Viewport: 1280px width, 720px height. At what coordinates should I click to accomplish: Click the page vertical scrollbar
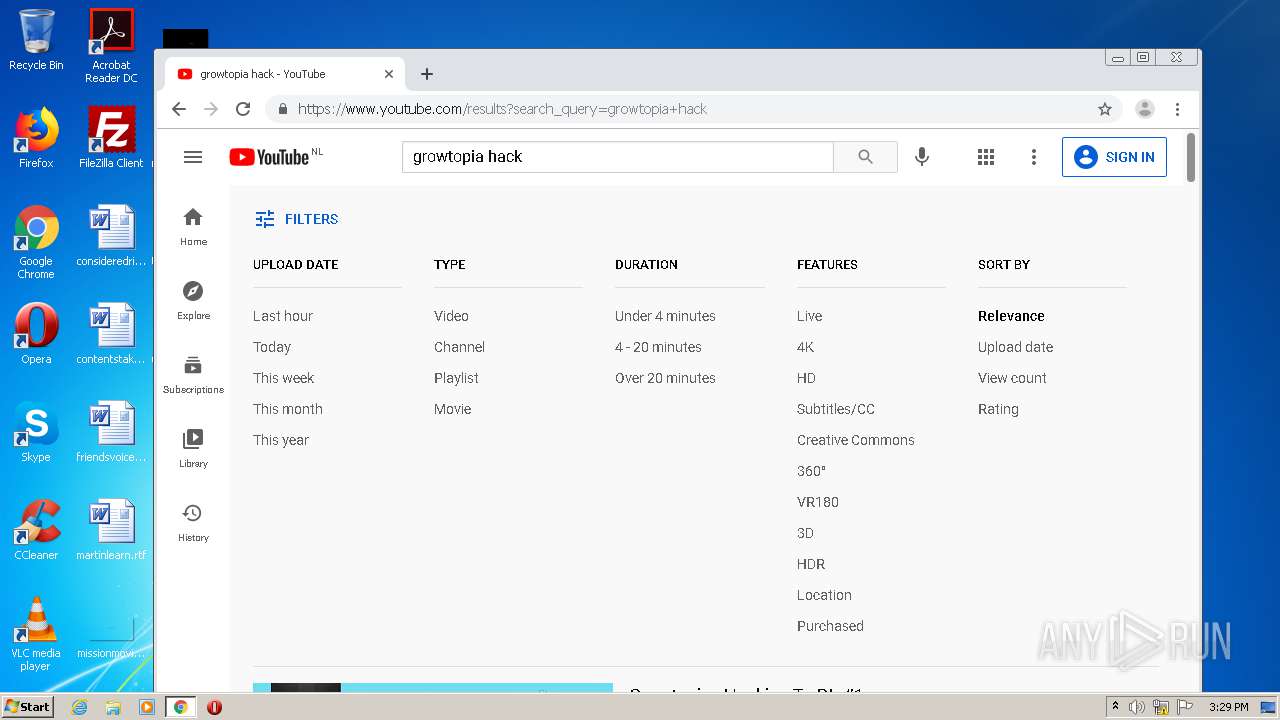point(1190,157)
